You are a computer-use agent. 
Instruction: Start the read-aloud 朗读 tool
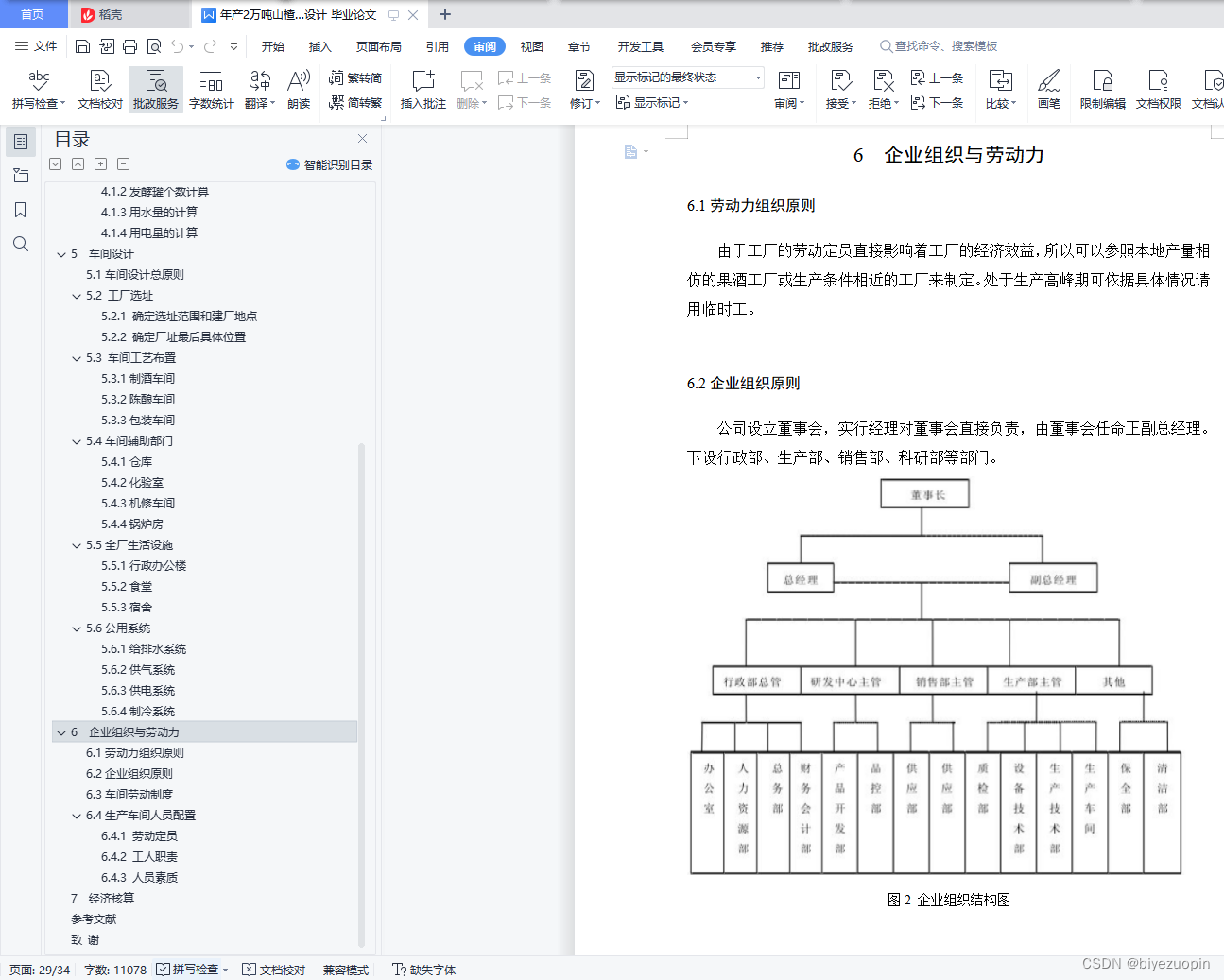[x=299, y=90]
